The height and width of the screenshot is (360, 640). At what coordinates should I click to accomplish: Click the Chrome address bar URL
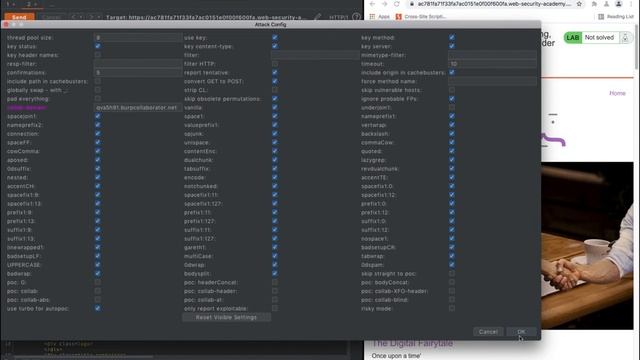click(494, 4)
